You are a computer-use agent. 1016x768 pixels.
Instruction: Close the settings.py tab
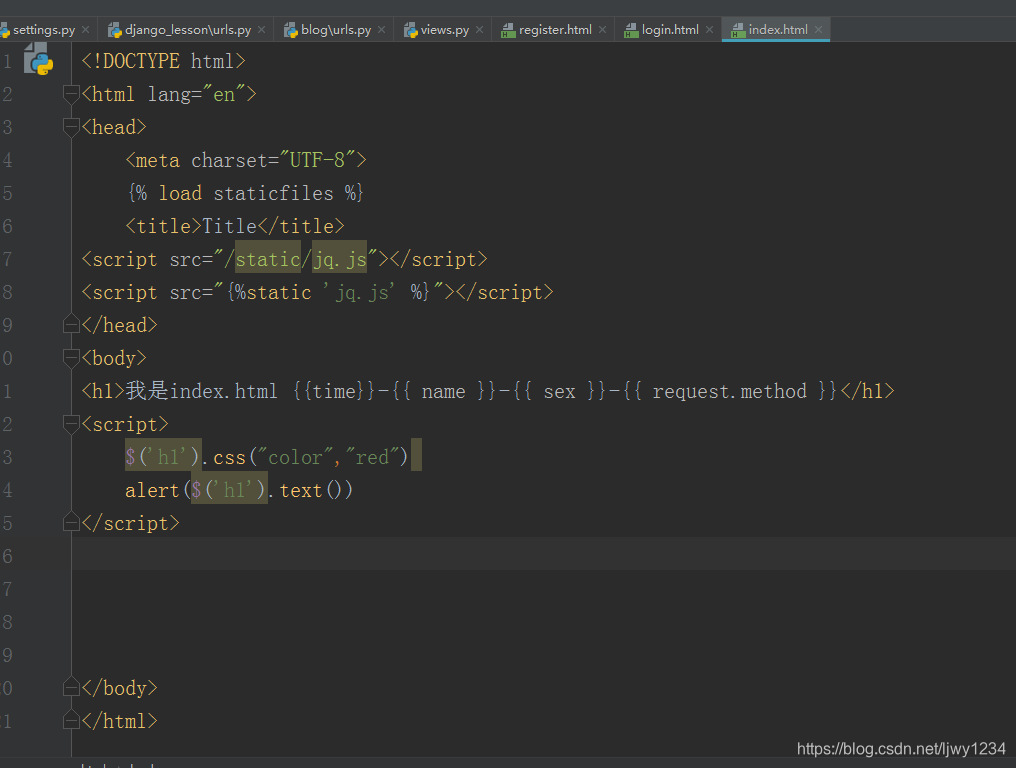point(86,30)
